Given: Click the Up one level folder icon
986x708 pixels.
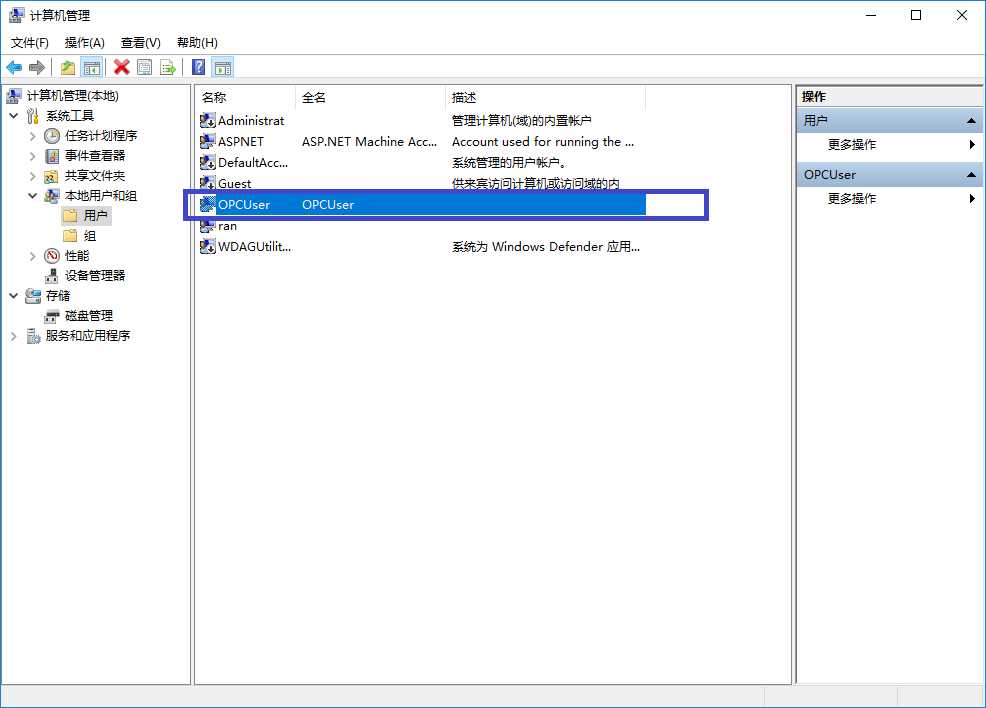Looking at the screenshot, I should coord(68,67).
